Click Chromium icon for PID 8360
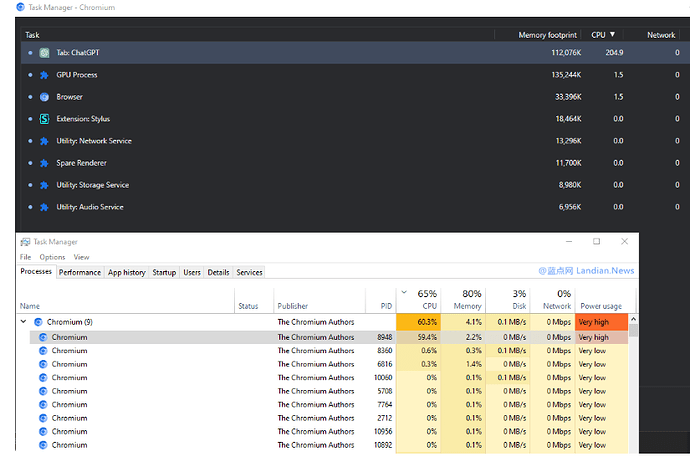The image size is (690, 466). click(x=43, y=351)
